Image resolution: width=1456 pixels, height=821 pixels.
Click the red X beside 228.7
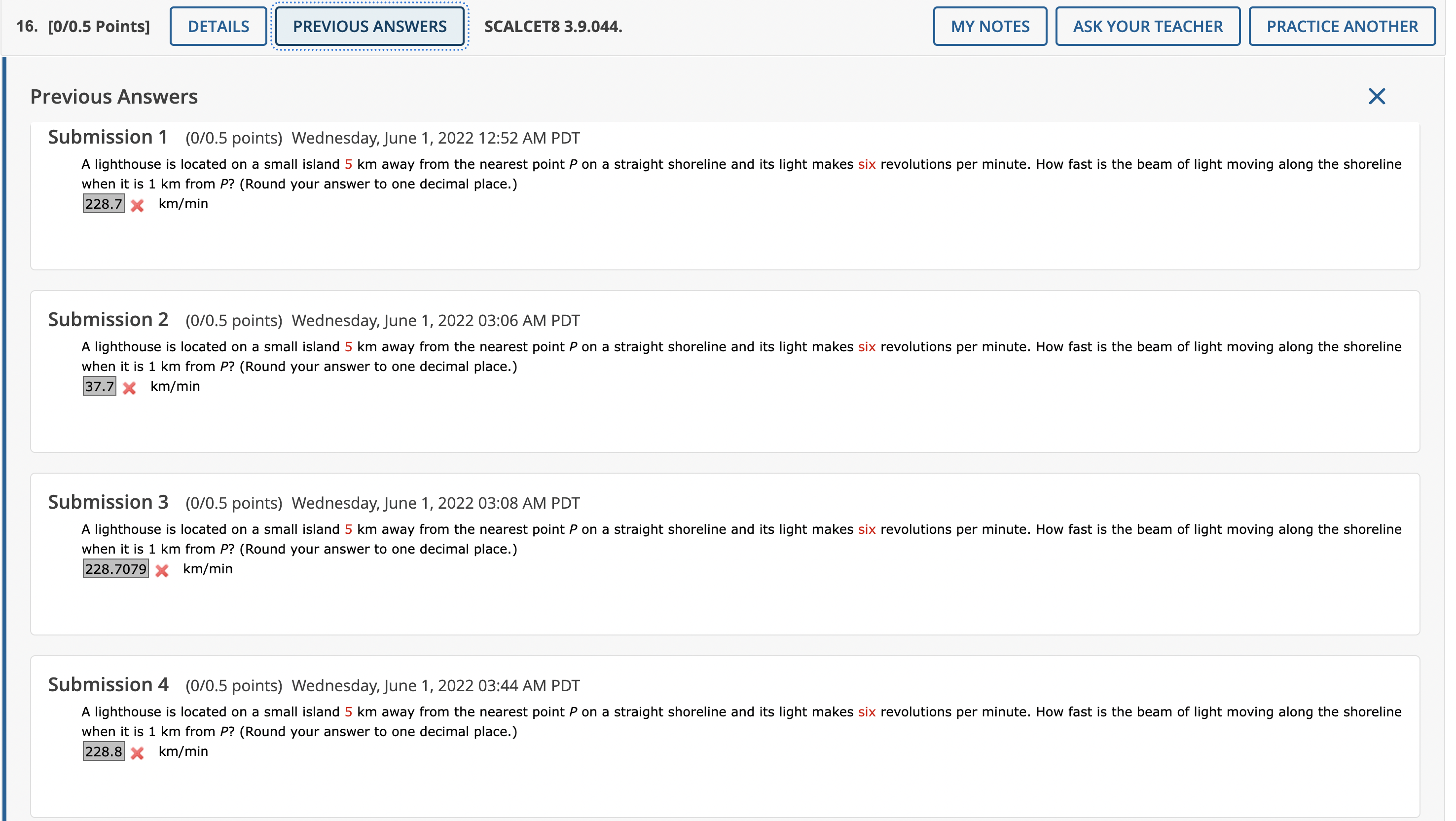click(137, 205)
